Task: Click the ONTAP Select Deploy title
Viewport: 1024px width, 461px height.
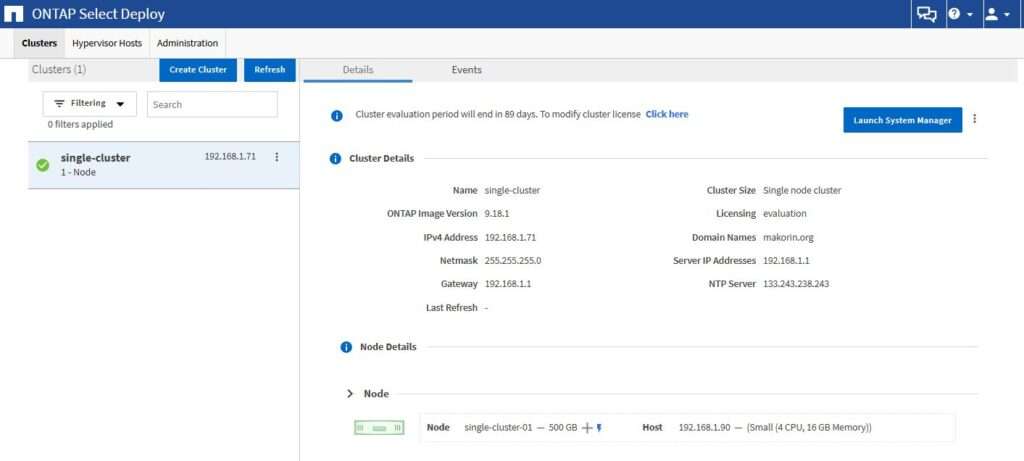Action: [99, 14]
